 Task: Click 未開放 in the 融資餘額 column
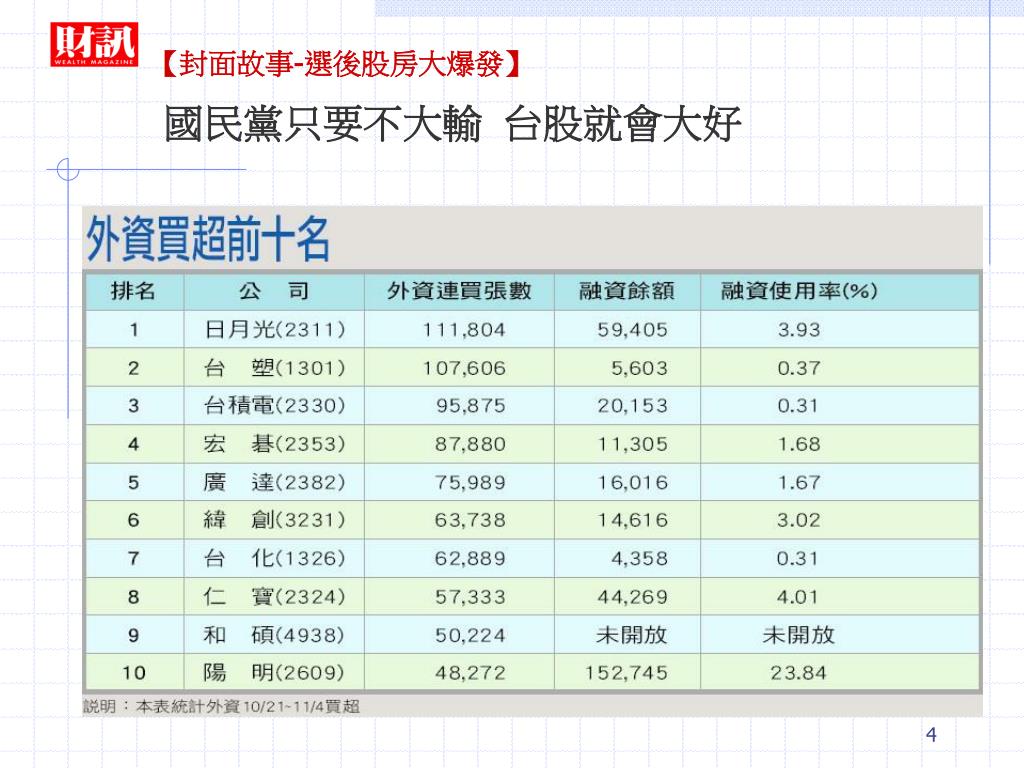point(632,635)
